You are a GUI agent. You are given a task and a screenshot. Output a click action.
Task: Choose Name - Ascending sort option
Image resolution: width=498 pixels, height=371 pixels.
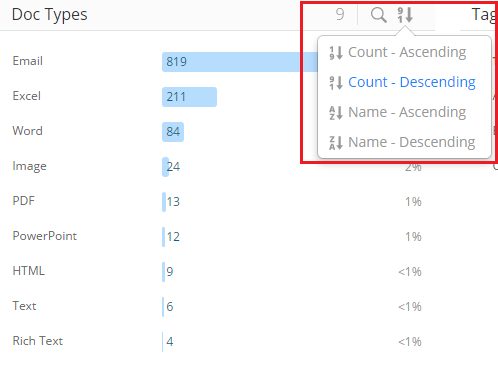[x=404, y=112]
